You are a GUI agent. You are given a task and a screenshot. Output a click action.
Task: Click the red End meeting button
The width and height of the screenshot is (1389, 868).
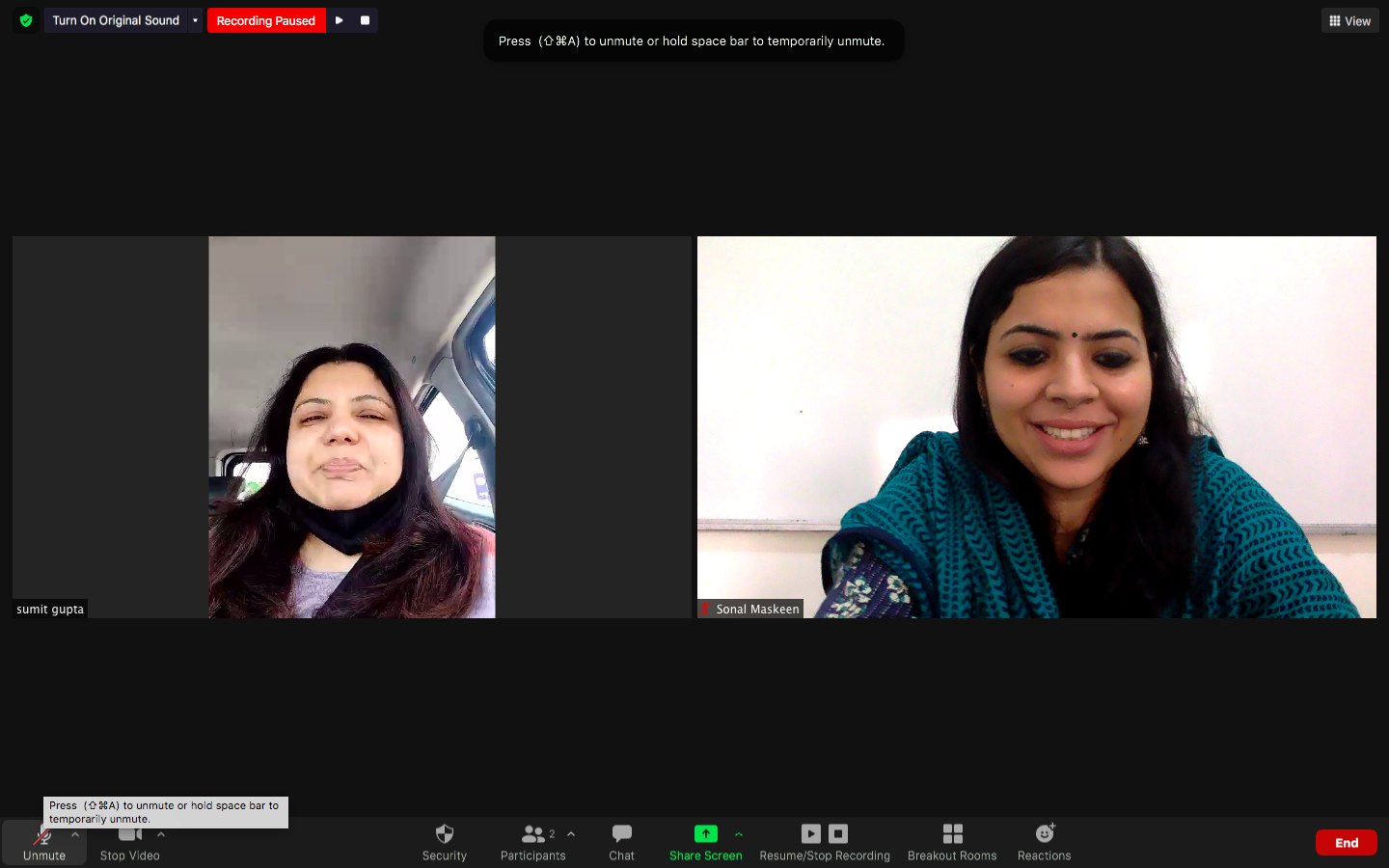1347,843
